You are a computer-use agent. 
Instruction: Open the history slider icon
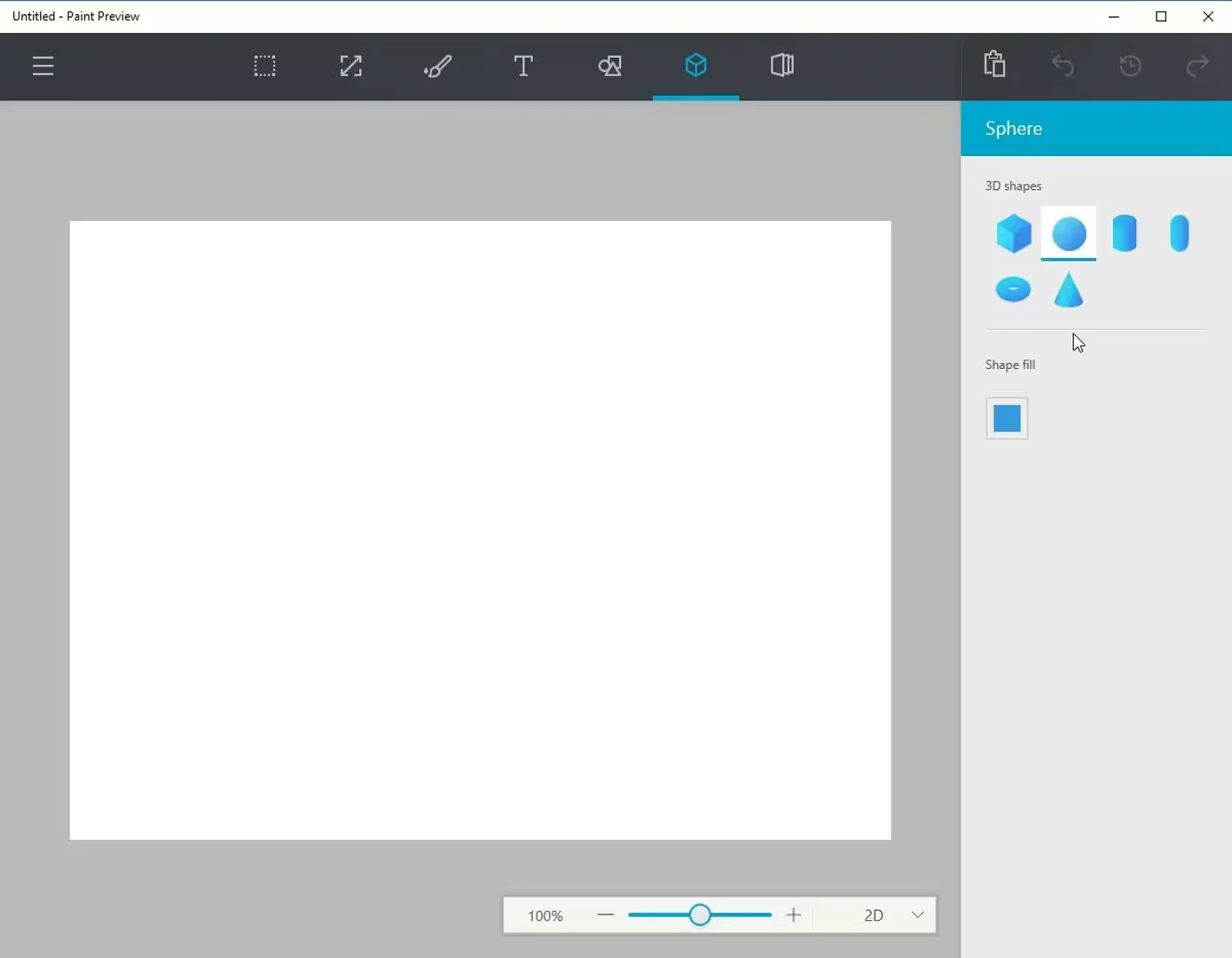[x=1130, y=66]
